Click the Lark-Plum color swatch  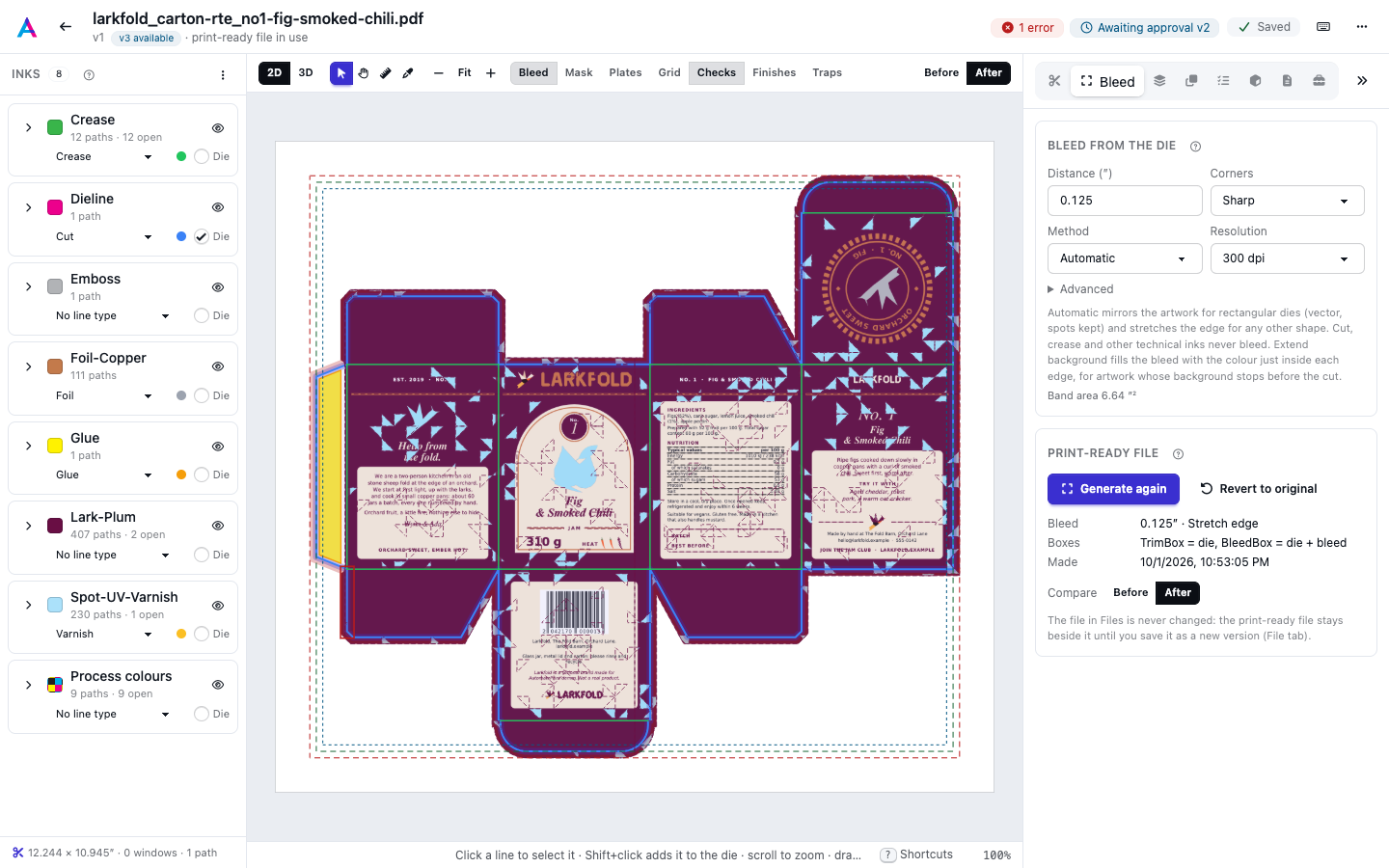click(55, 526)
